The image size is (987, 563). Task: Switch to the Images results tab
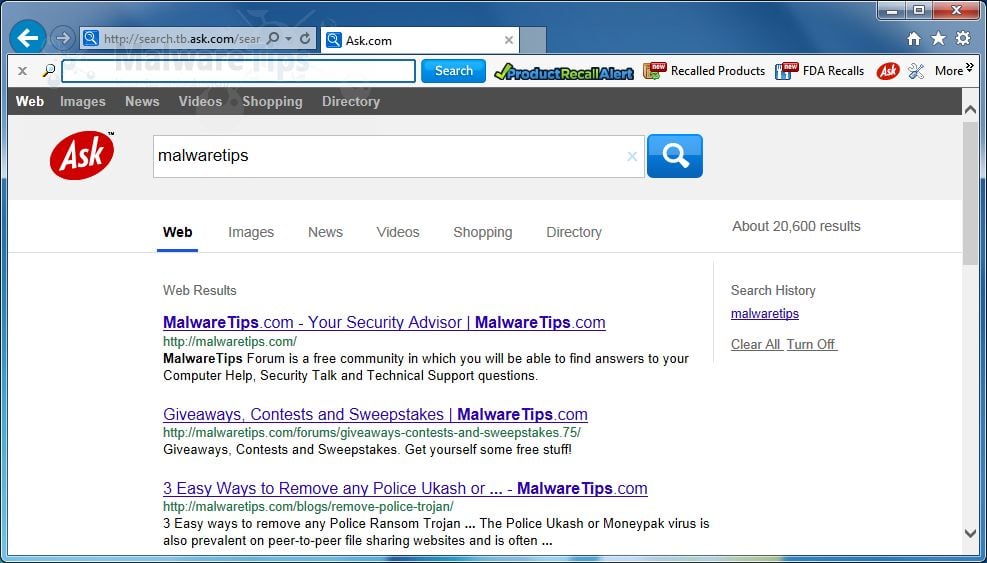(251, 232)
